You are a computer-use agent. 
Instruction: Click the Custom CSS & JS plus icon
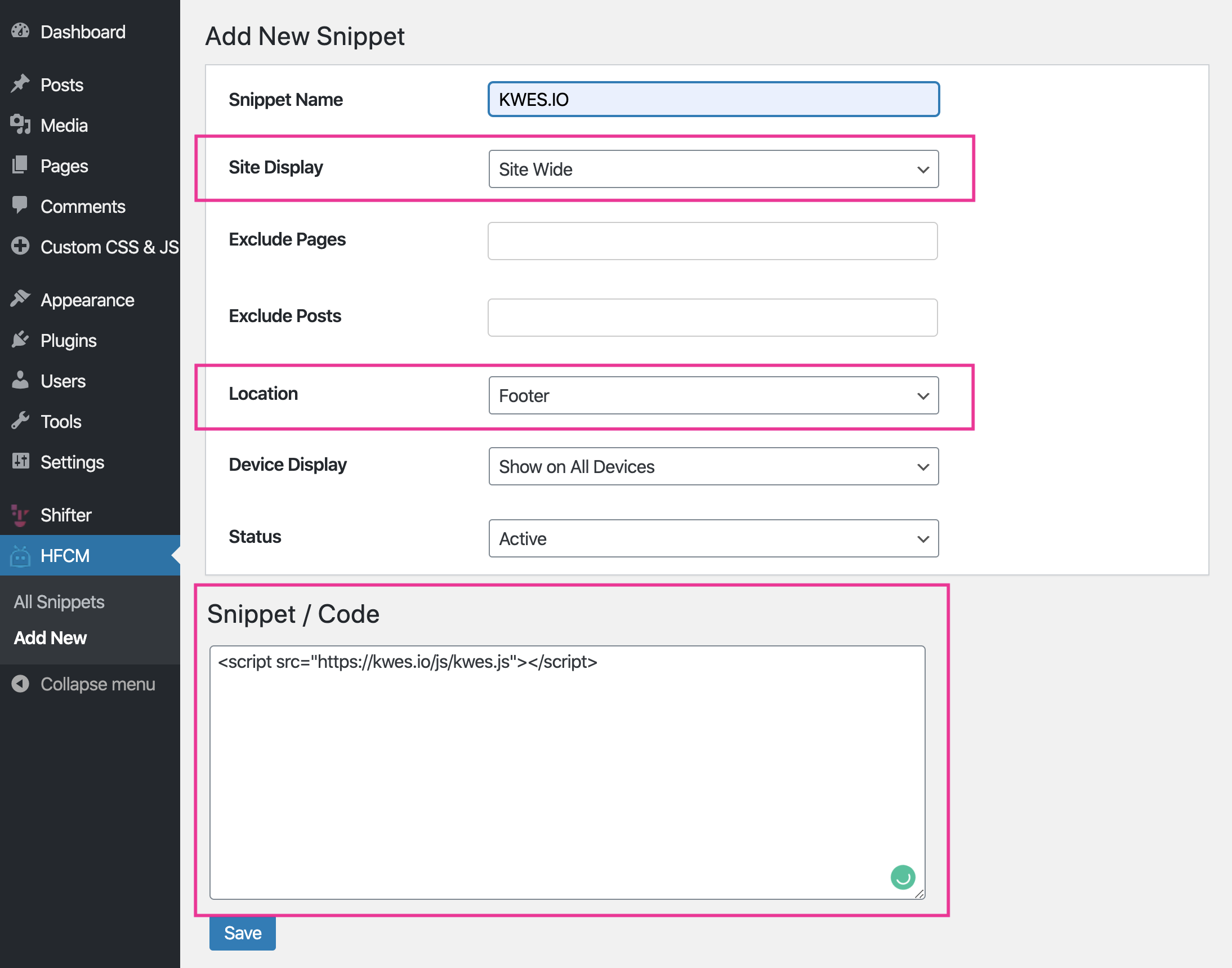(20, 247)
